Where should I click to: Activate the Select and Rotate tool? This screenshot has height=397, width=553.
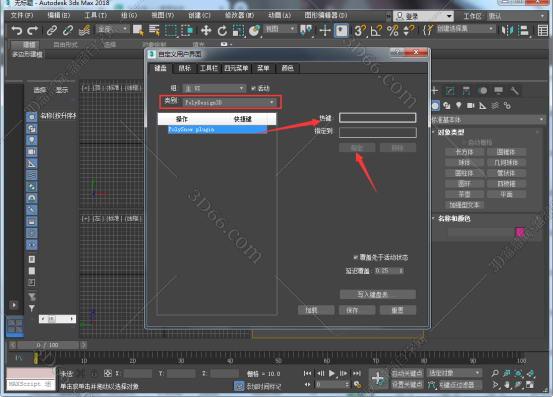coord(222,31)
